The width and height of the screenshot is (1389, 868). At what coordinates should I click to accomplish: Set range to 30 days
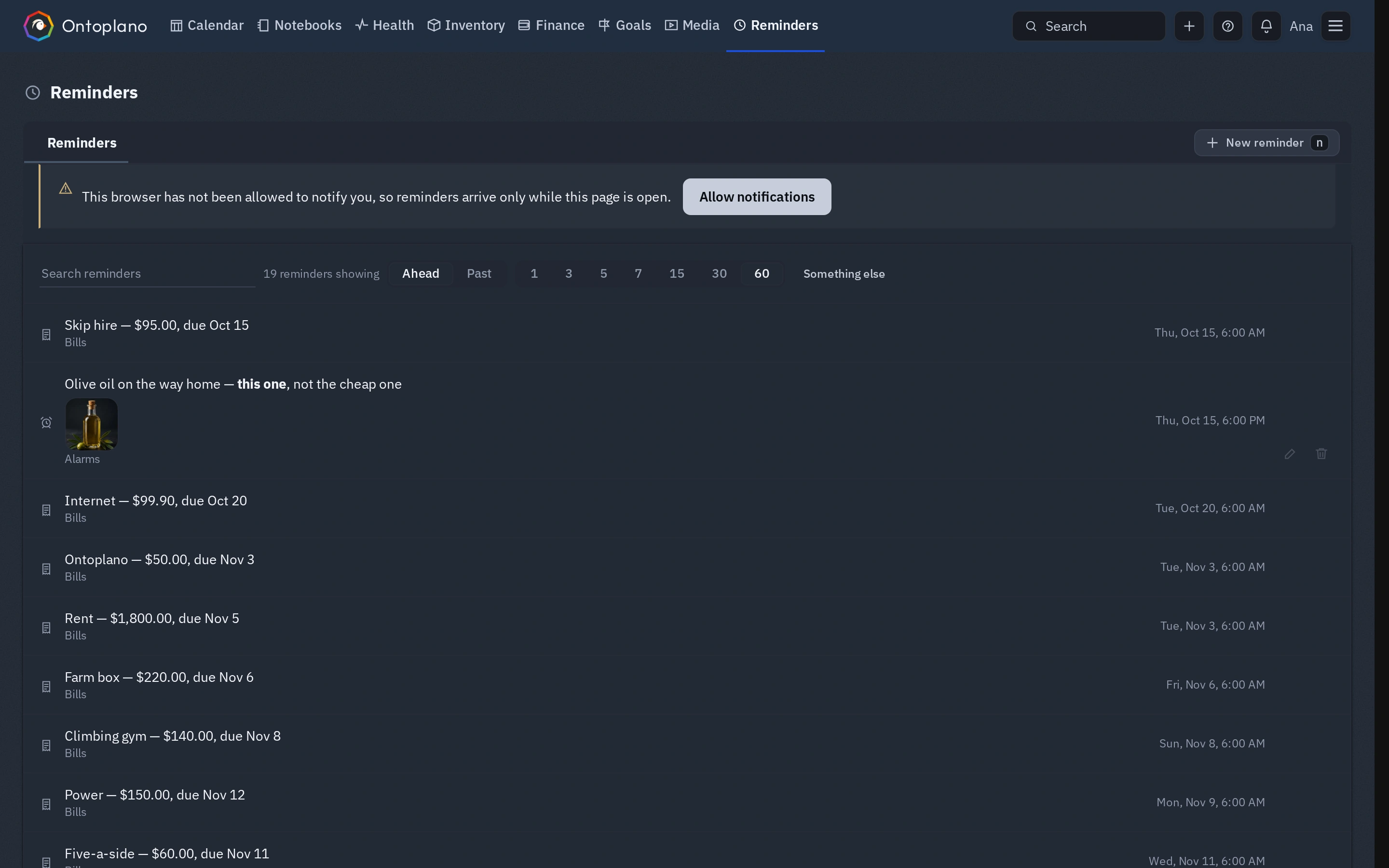pyautogui.click(x=719, y=274)
